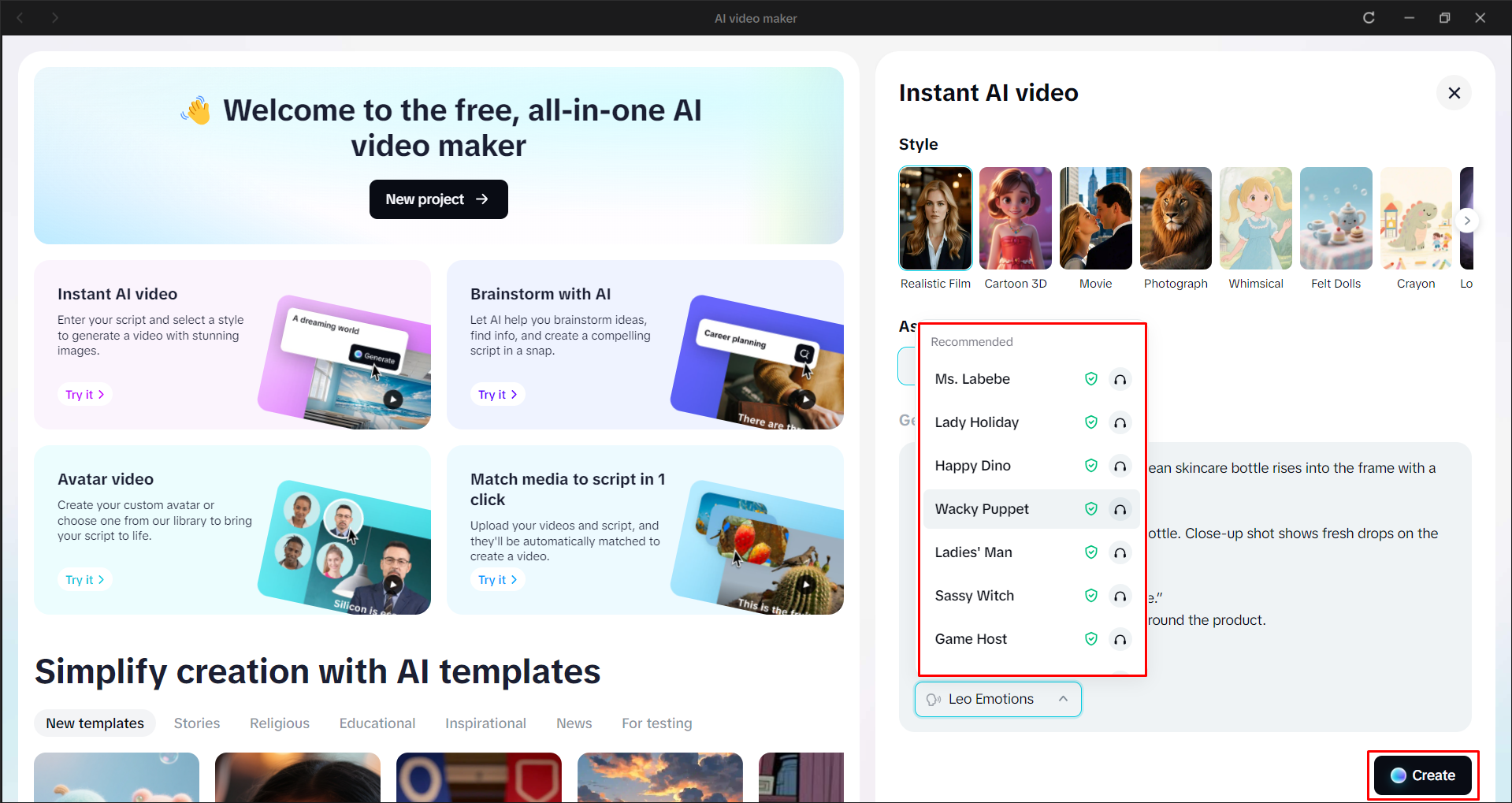Image resolution: width=1512 pixels, height=803 pixels.
Task: Click the green shield icon beside Lady Holiday
Action: (1091, 422)
